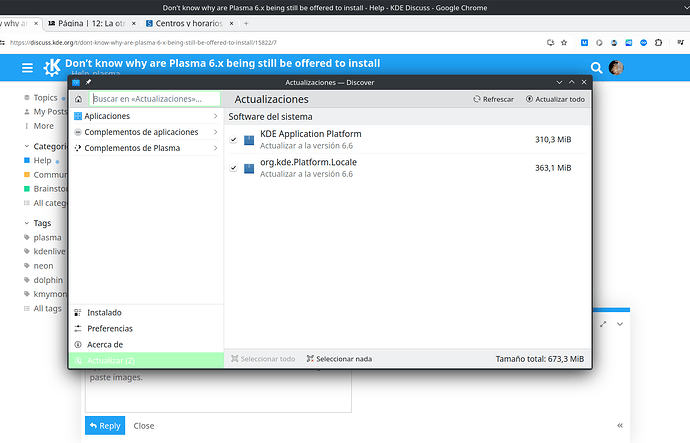Click Seleccionar nada in Discover footer
690x443 pixels.
click(x=339, y=359)
